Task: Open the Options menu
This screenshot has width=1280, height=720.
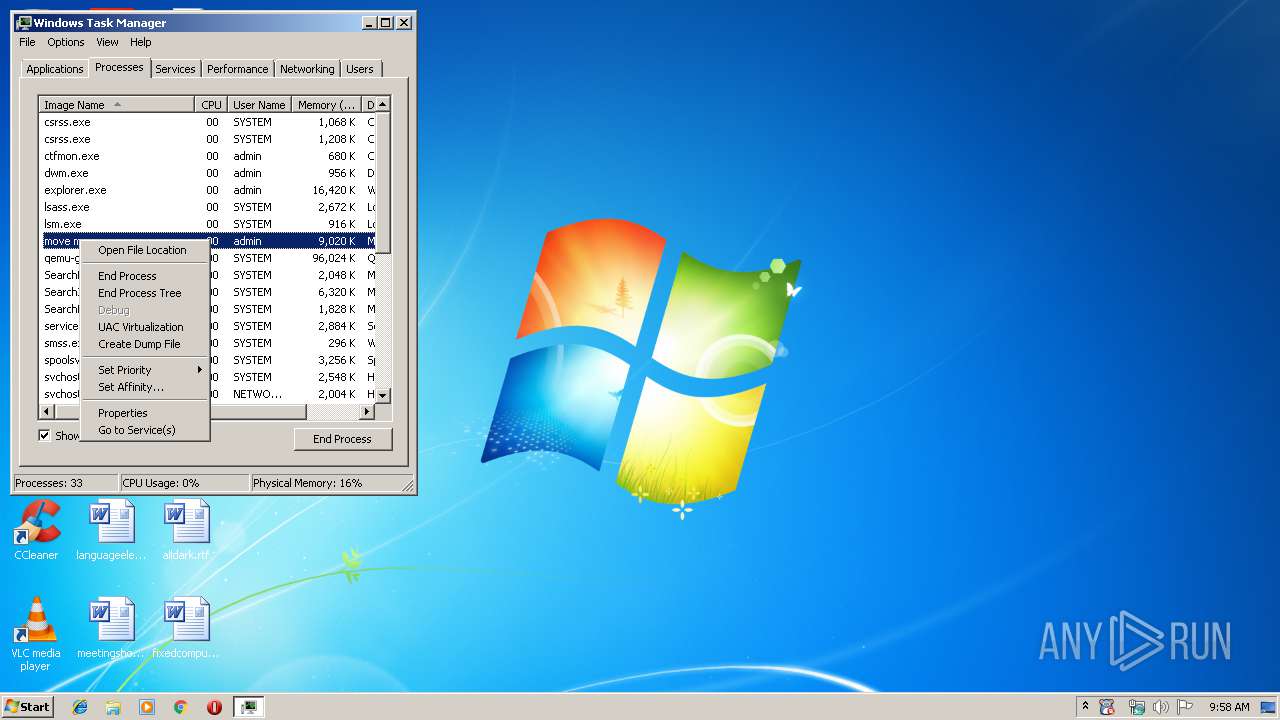Action: click(x=66, y=42)
